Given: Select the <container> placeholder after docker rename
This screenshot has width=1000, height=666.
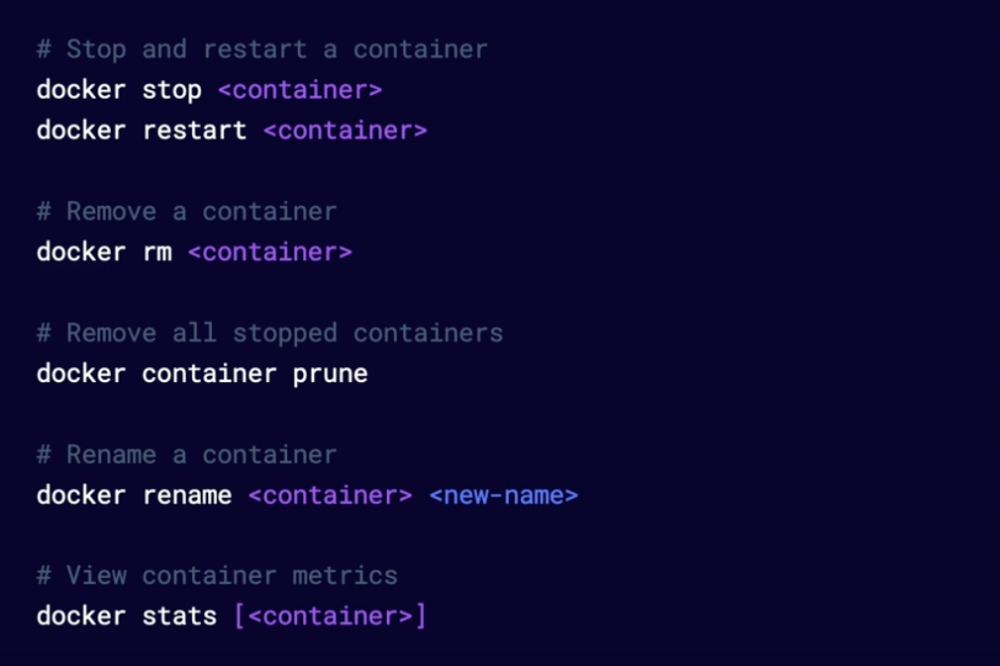Looking at the screenshot, I should pos(330,496).
